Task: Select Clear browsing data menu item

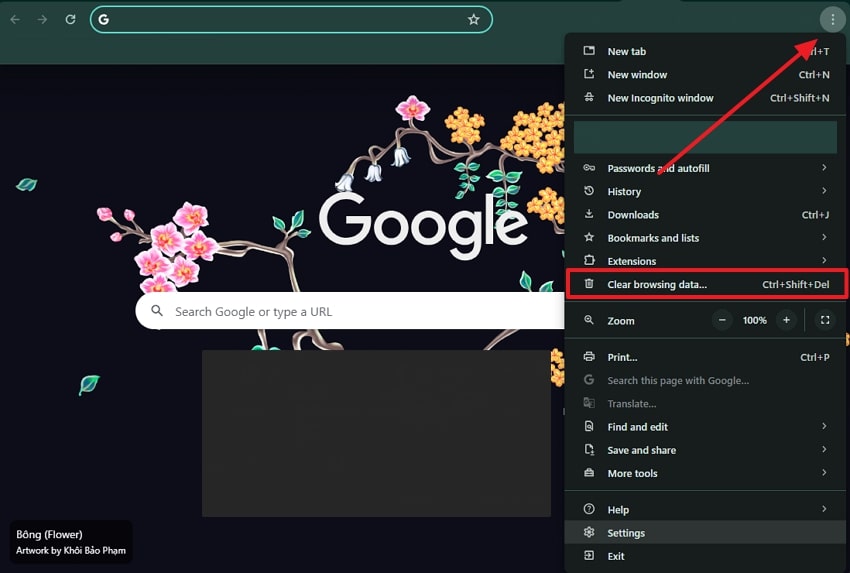Action: click(705, 284)
